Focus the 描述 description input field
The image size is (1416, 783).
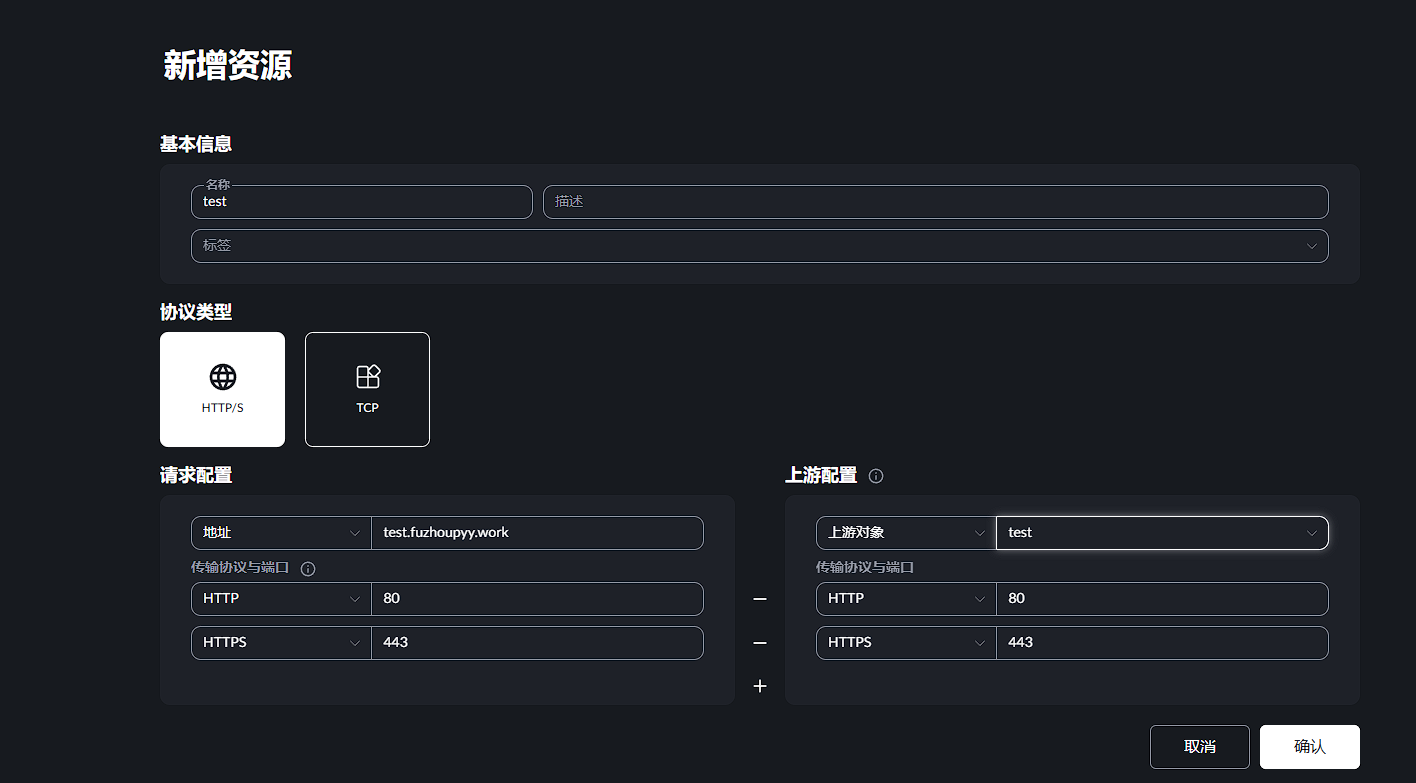(x=935, y=202)
